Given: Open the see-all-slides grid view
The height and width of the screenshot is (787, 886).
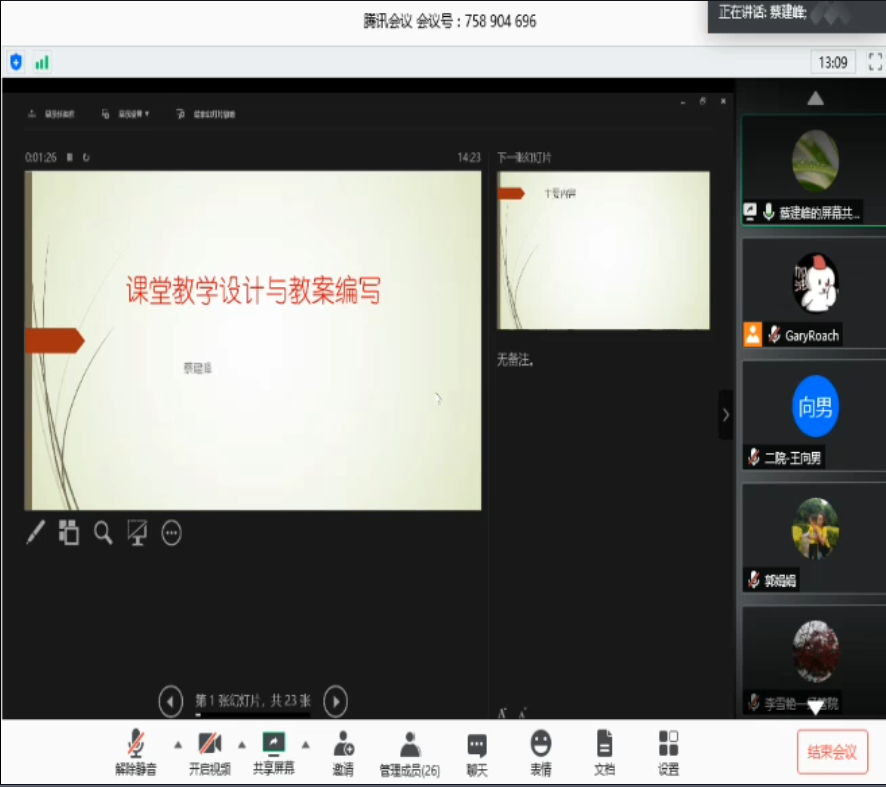Looking at the screenshot, I should (68, 533).
